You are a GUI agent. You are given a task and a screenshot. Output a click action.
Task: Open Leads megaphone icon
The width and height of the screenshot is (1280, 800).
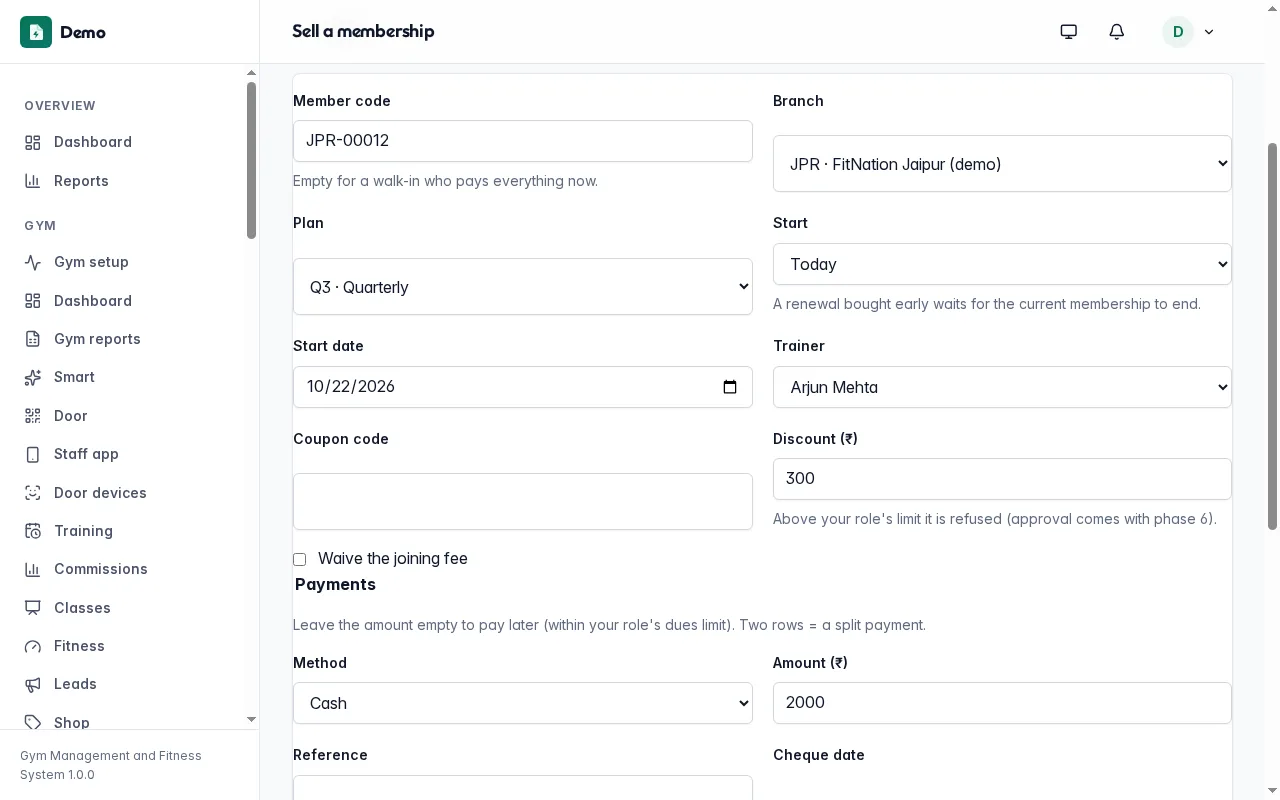(x=33, y=684)
